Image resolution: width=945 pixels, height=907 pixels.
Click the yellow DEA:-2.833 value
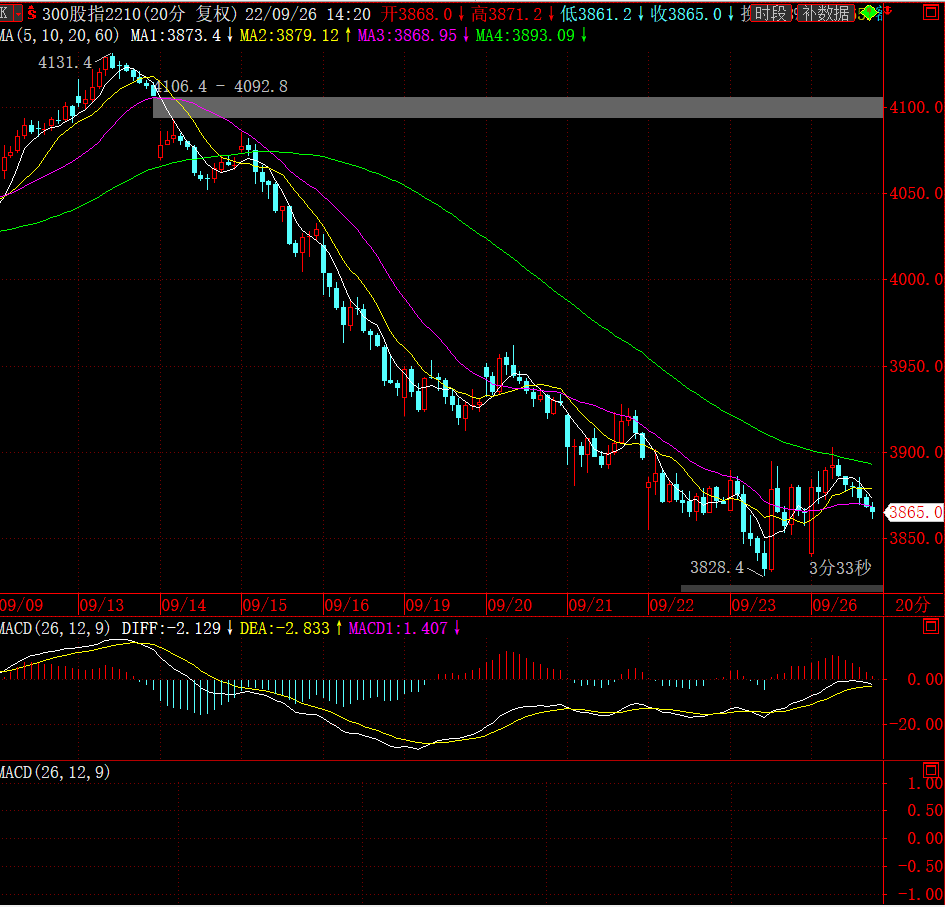coord(284,629)
